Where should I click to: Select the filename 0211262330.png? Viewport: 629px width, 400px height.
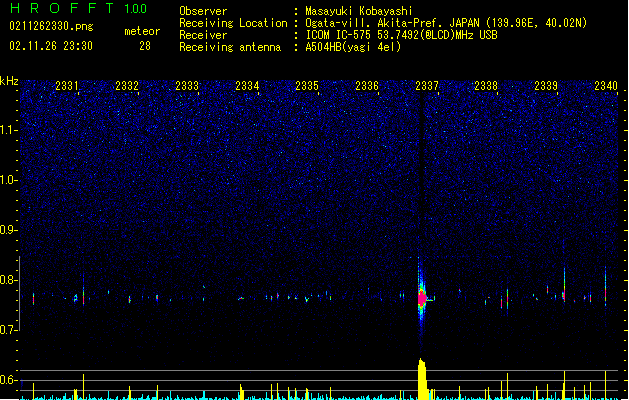pyautogui.click(x=51, y=27)
